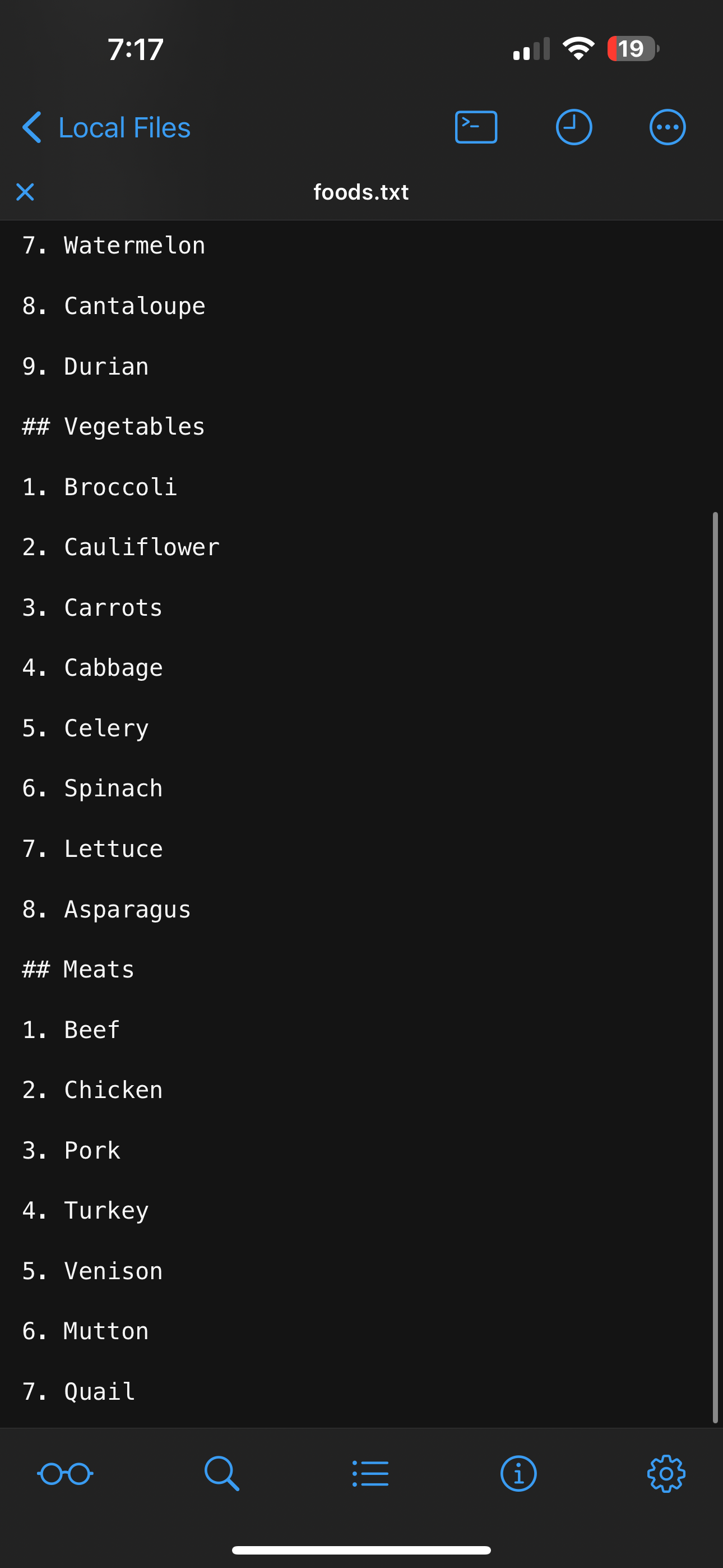The width and height of the screenshot is (723, 1568).
Task: Open the more options ellipsis menu
Action: (x=667, y=127)
